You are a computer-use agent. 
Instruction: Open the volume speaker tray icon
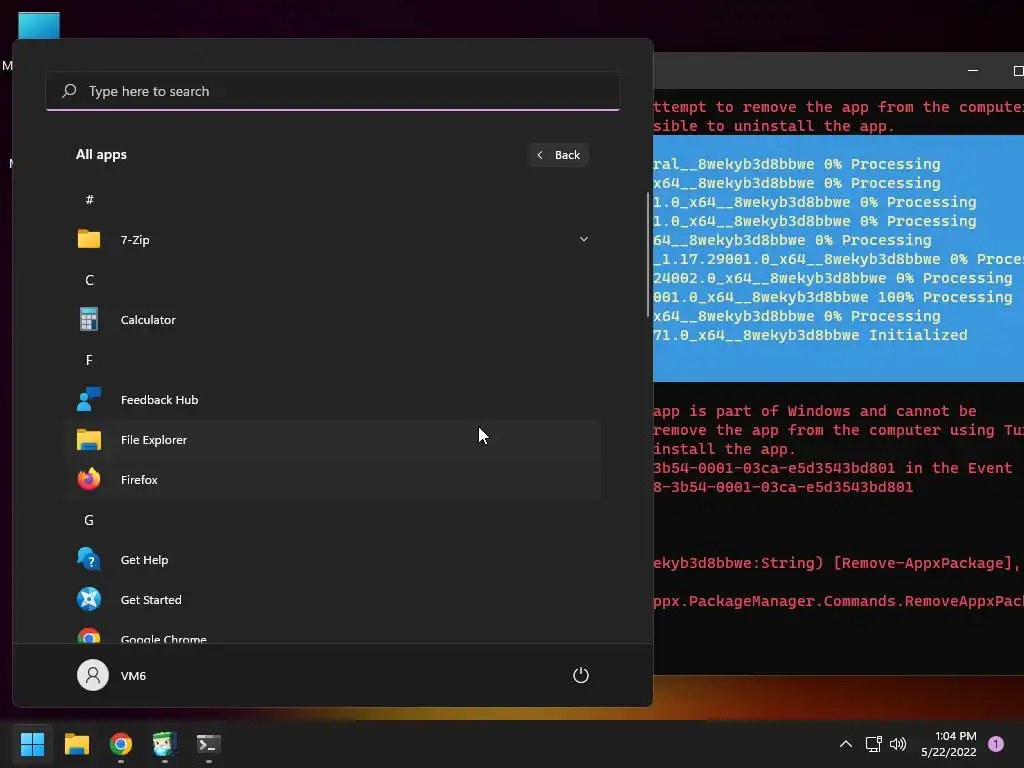coord(898,744)
